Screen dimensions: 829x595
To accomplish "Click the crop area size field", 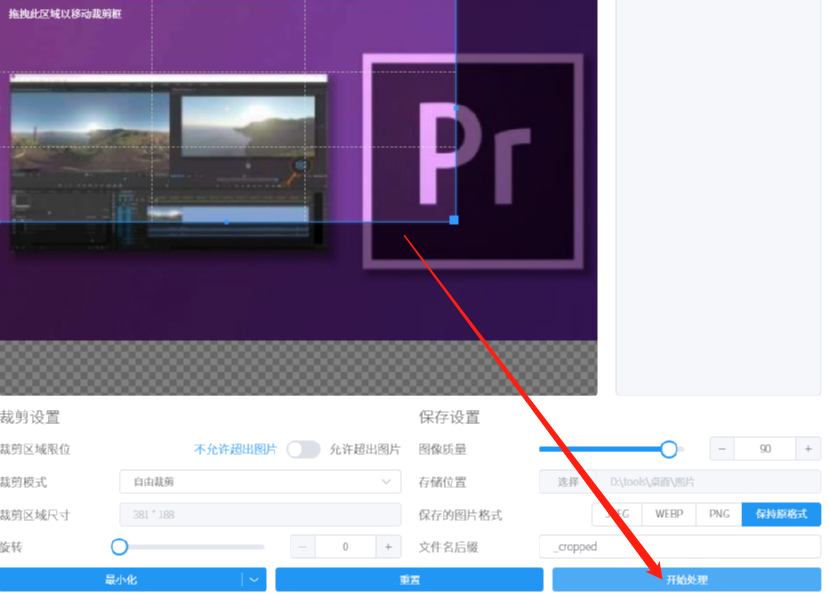I will click(260, 515).
